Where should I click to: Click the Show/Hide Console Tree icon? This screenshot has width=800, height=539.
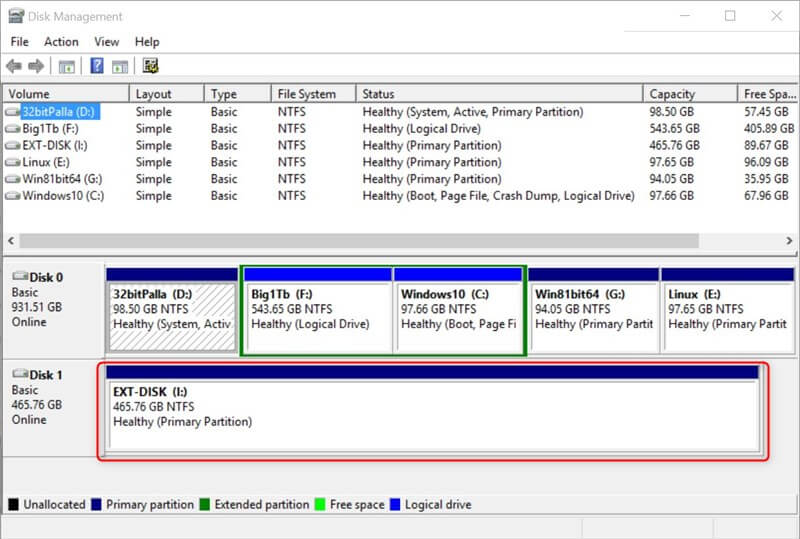66,66
